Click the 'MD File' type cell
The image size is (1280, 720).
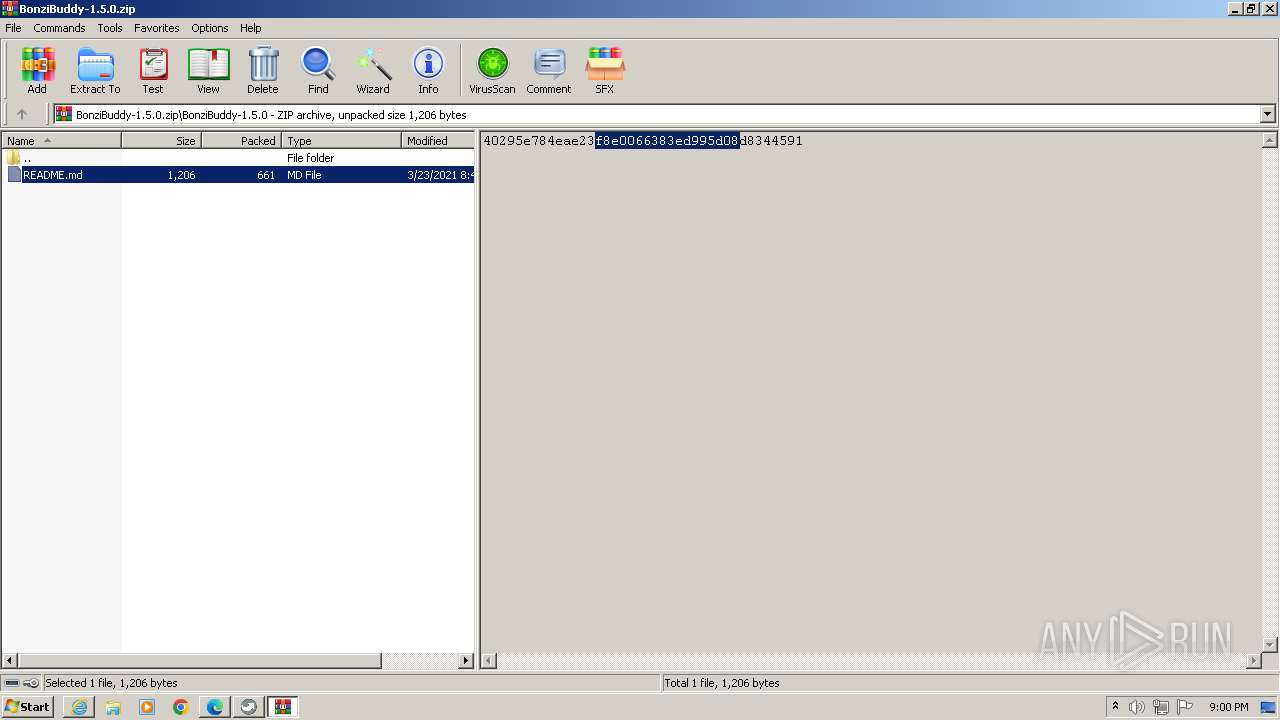(304, 175)
